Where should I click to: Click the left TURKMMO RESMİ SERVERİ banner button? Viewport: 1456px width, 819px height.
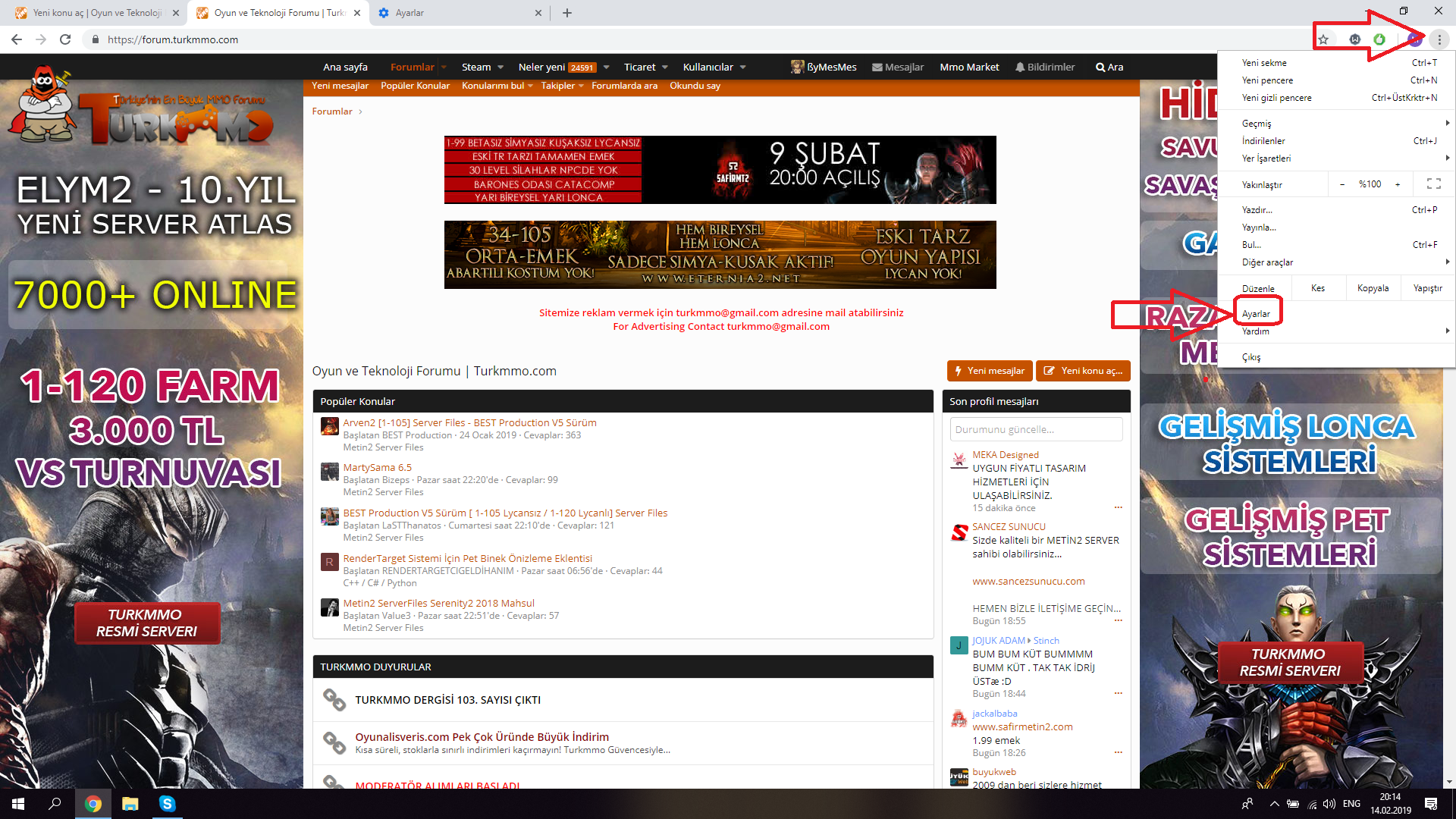pyautogui.click(x=146, y=623)
